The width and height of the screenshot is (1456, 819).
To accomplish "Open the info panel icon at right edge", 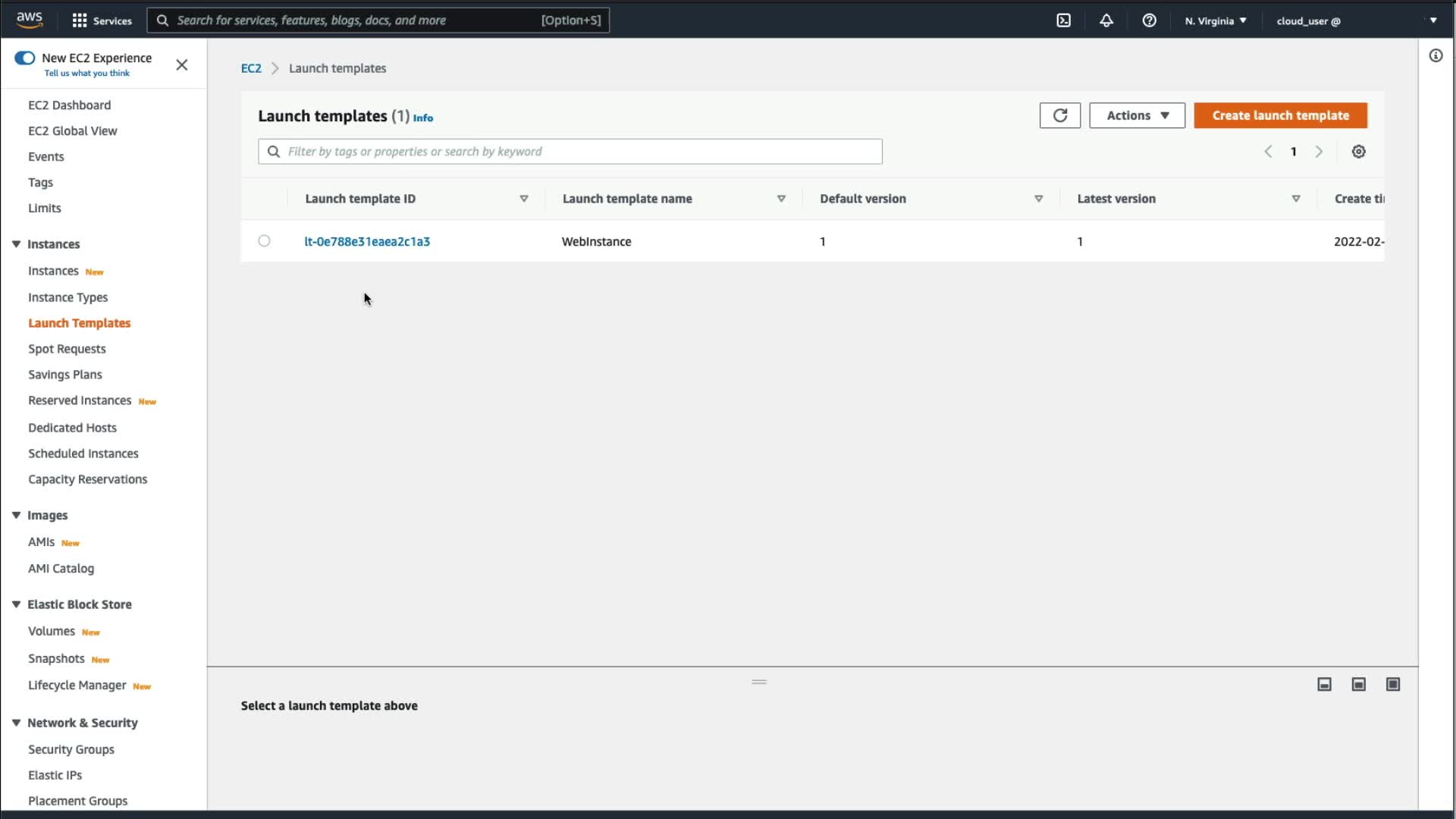I will pos(1436,55).
